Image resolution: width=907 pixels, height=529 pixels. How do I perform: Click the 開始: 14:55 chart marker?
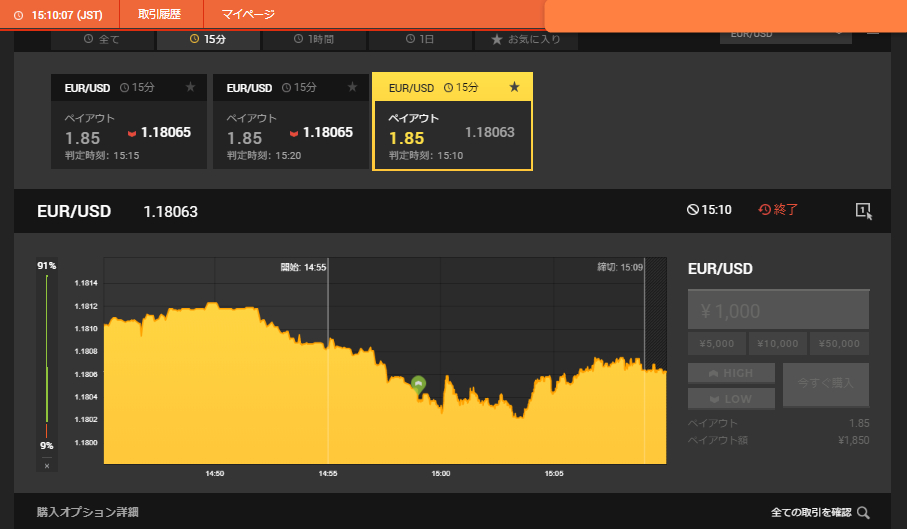304,267
